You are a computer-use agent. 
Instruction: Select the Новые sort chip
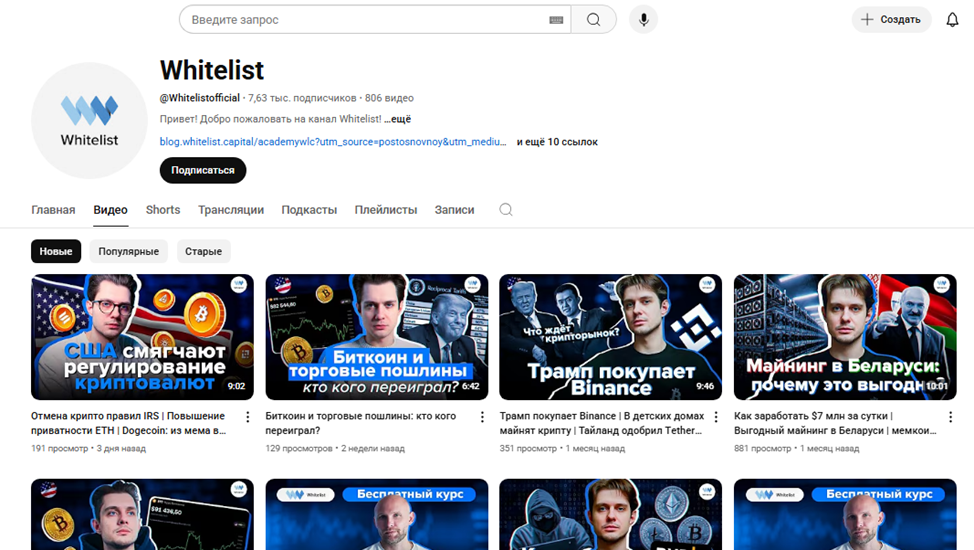coord(56,251)
